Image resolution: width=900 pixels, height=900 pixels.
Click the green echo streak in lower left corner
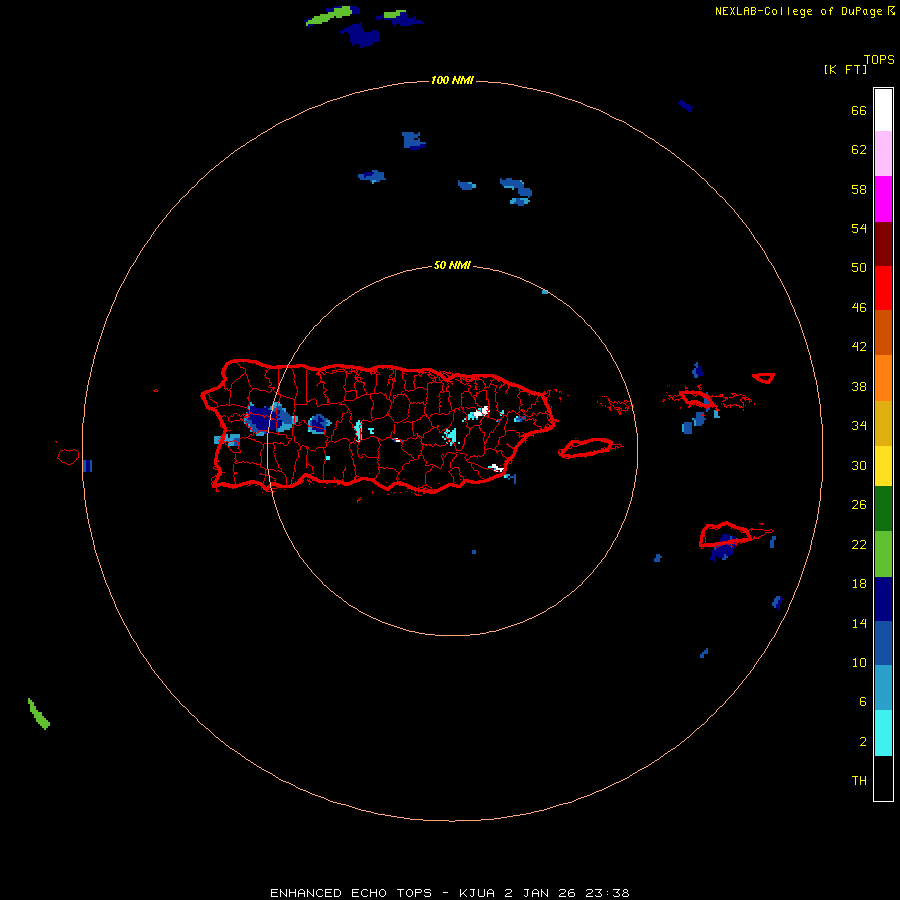38,714
